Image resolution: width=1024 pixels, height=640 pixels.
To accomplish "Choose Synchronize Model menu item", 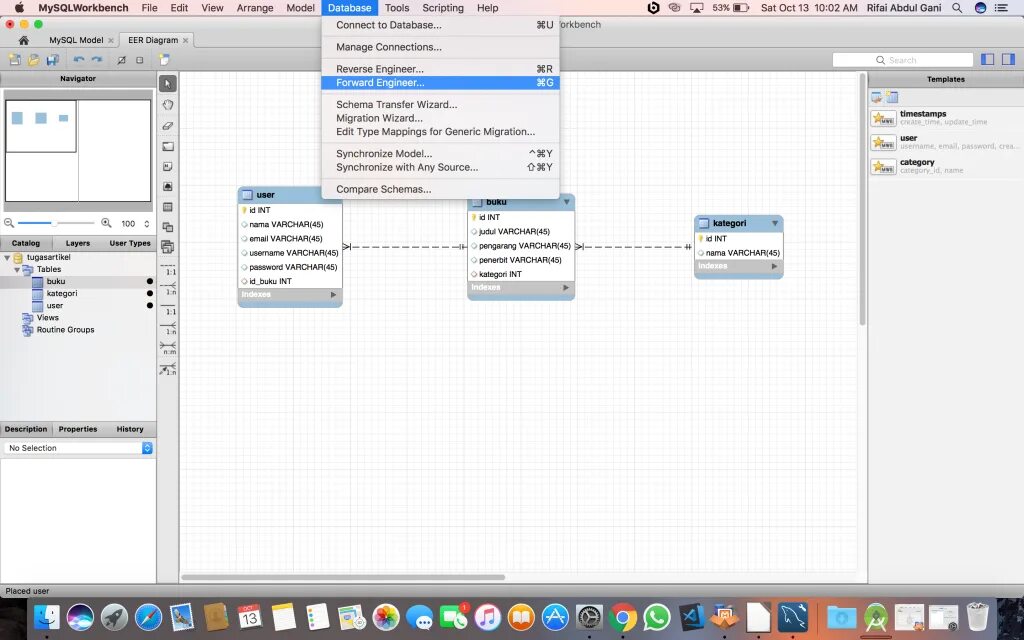I will pos(441,153).
